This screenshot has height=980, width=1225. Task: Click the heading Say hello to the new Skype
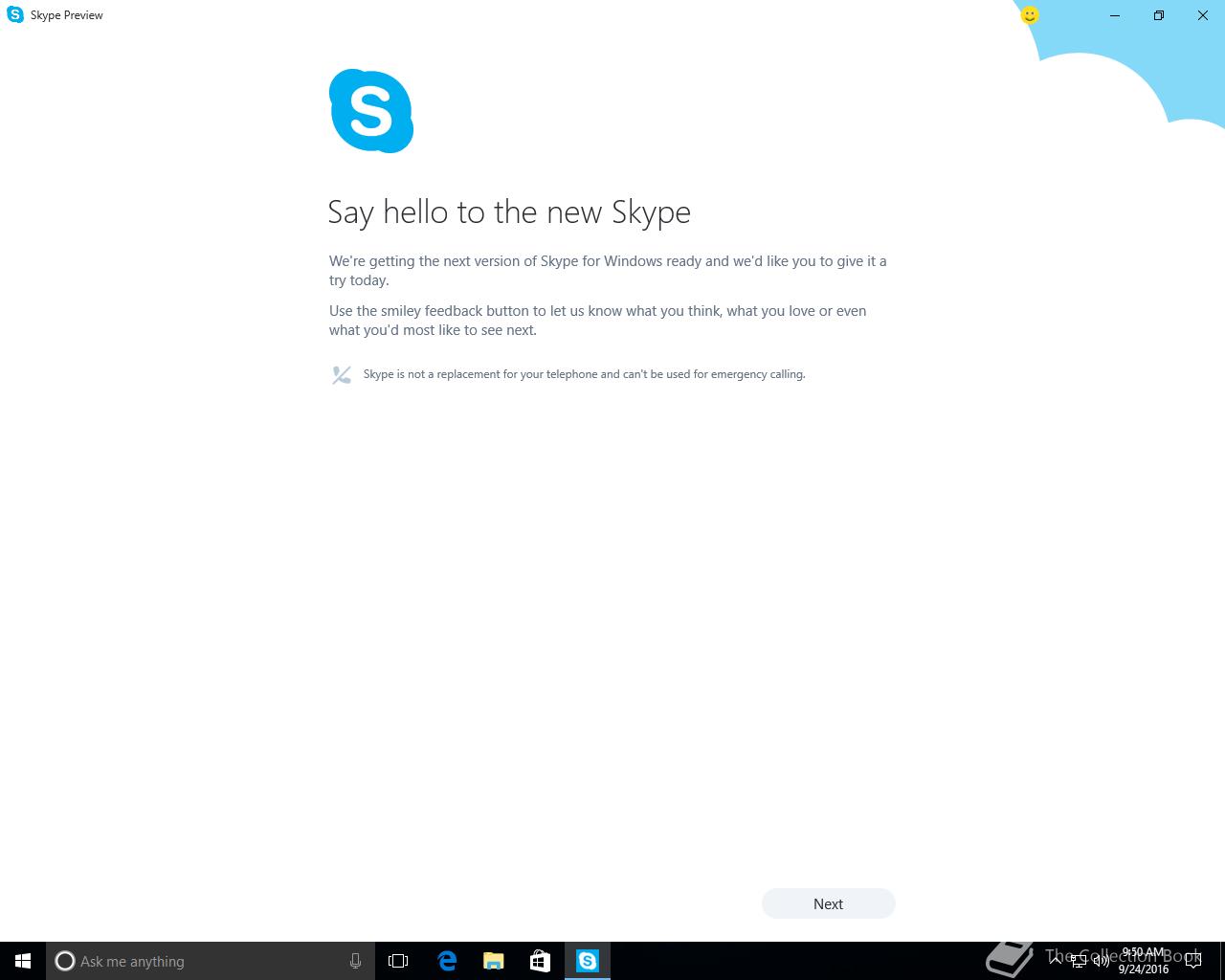click(509, 212)
